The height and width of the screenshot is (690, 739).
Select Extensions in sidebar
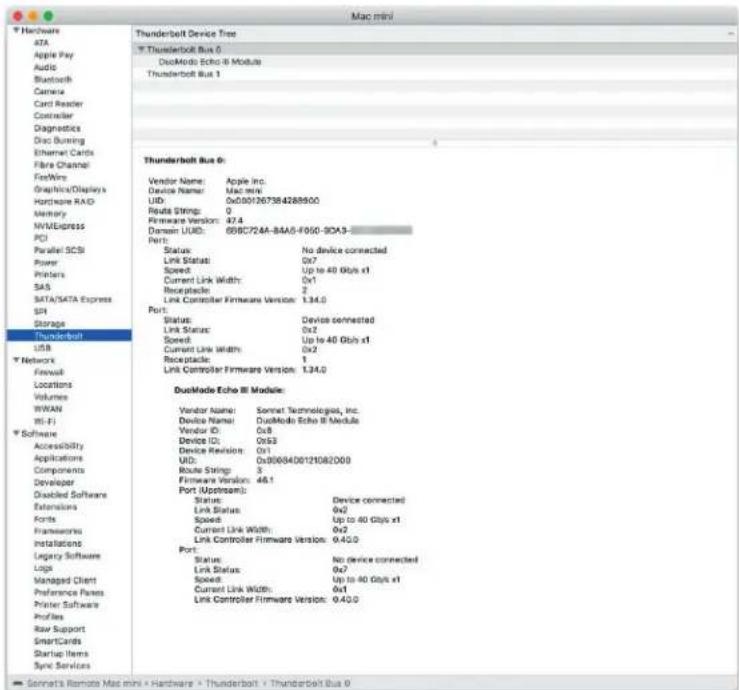[55, 507]
